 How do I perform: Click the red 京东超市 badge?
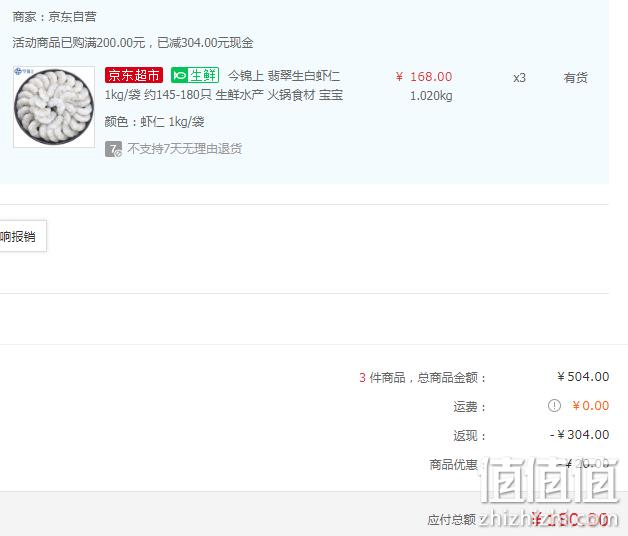coord(134,75)
